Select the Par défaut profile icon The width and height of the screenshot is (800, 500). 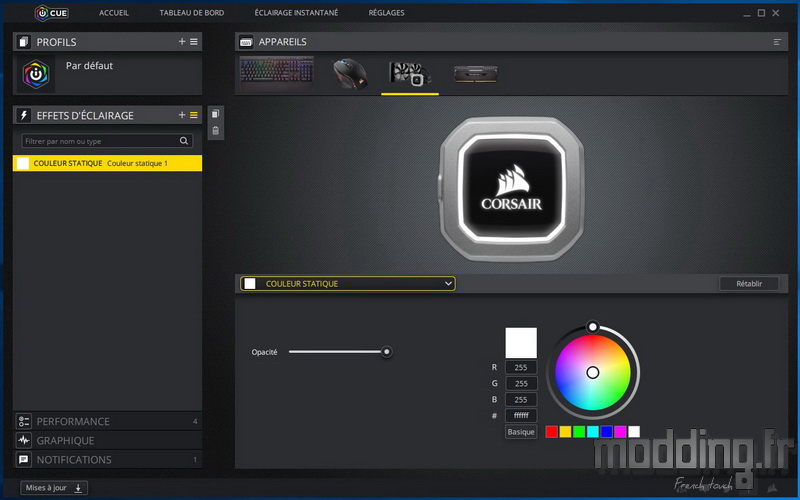pyautogui.click(x=36, y=74)
